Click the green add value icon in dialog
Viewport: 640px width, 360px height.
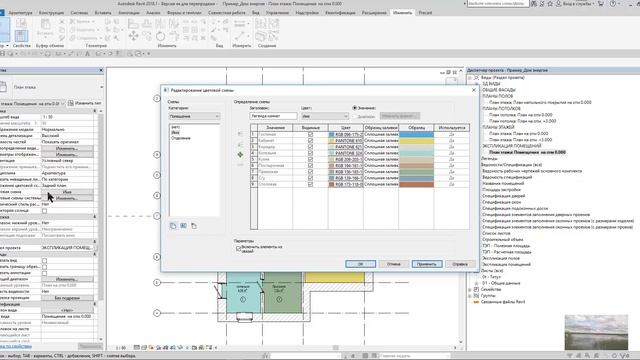[240, 155]
